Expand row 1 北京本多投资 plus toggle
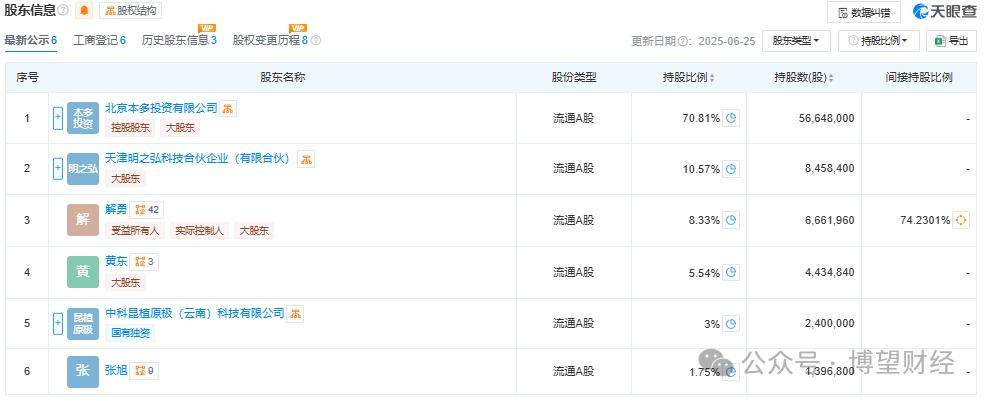The image size is (985, 401). pyautogui.click(x=58, y=118)
